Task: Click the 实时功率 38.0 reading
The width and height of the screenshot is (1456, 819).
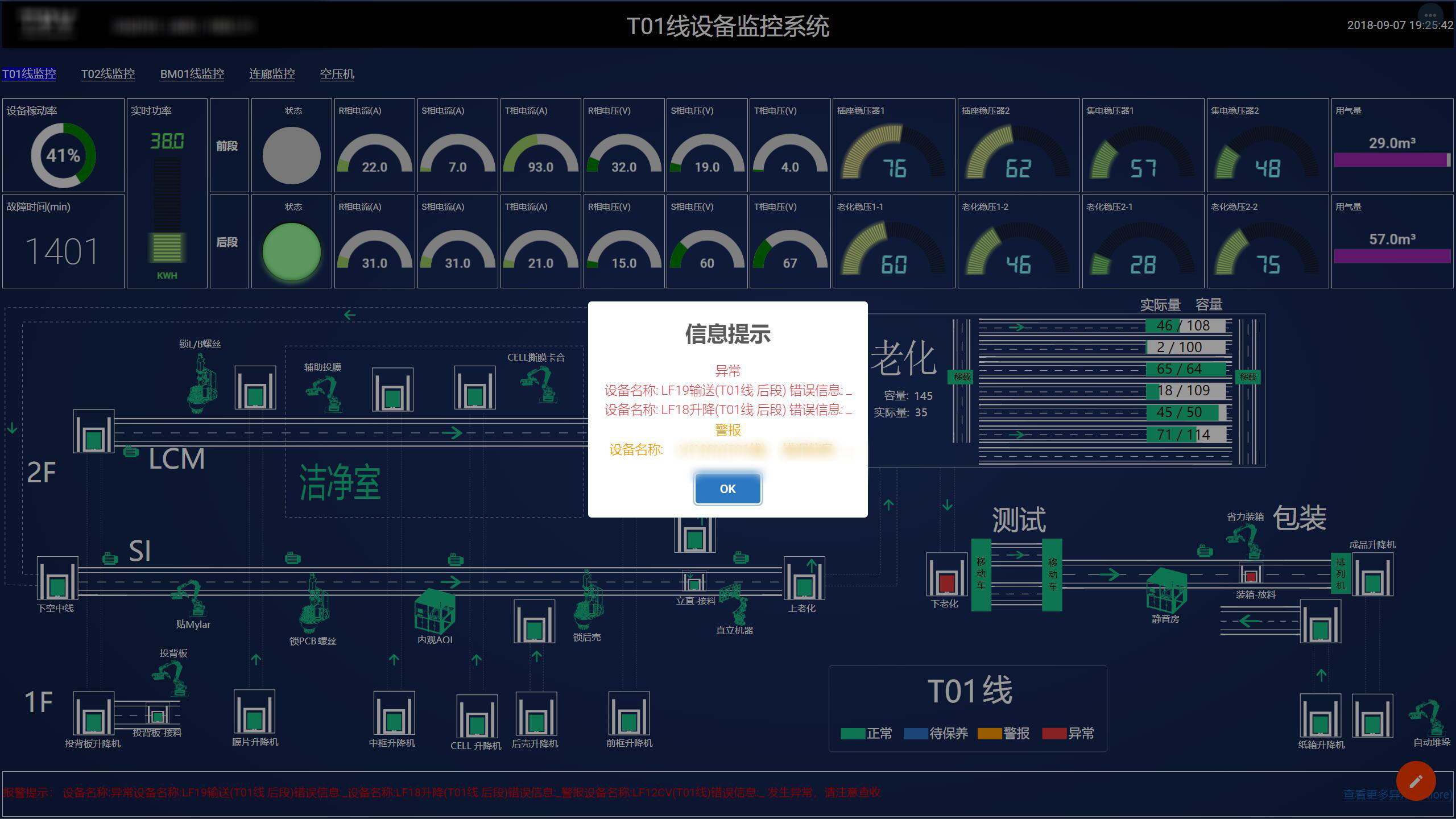Action: coord(167,141)
